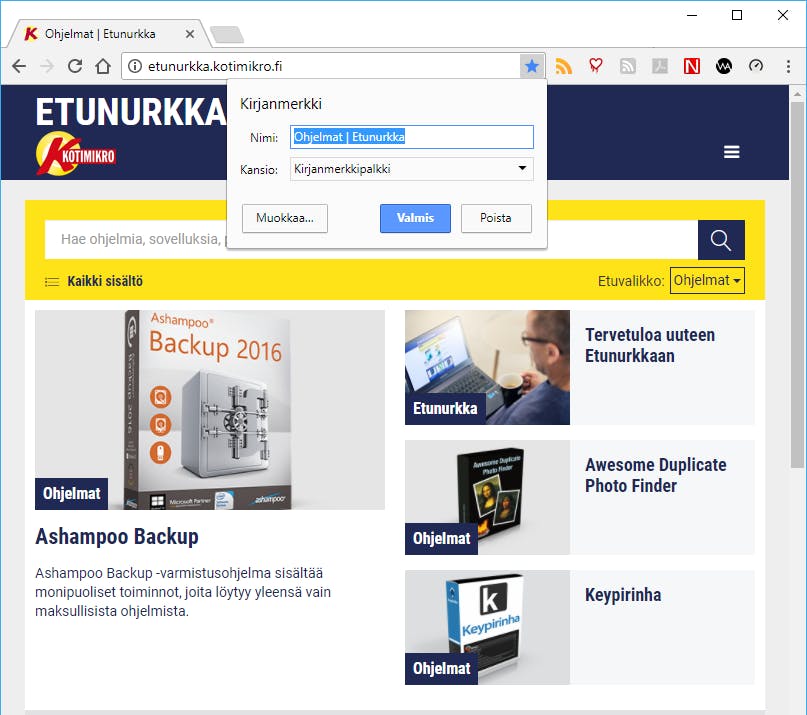Open the home page via house icon
Viewport: 807px width, 715px height.
[103, 66]
